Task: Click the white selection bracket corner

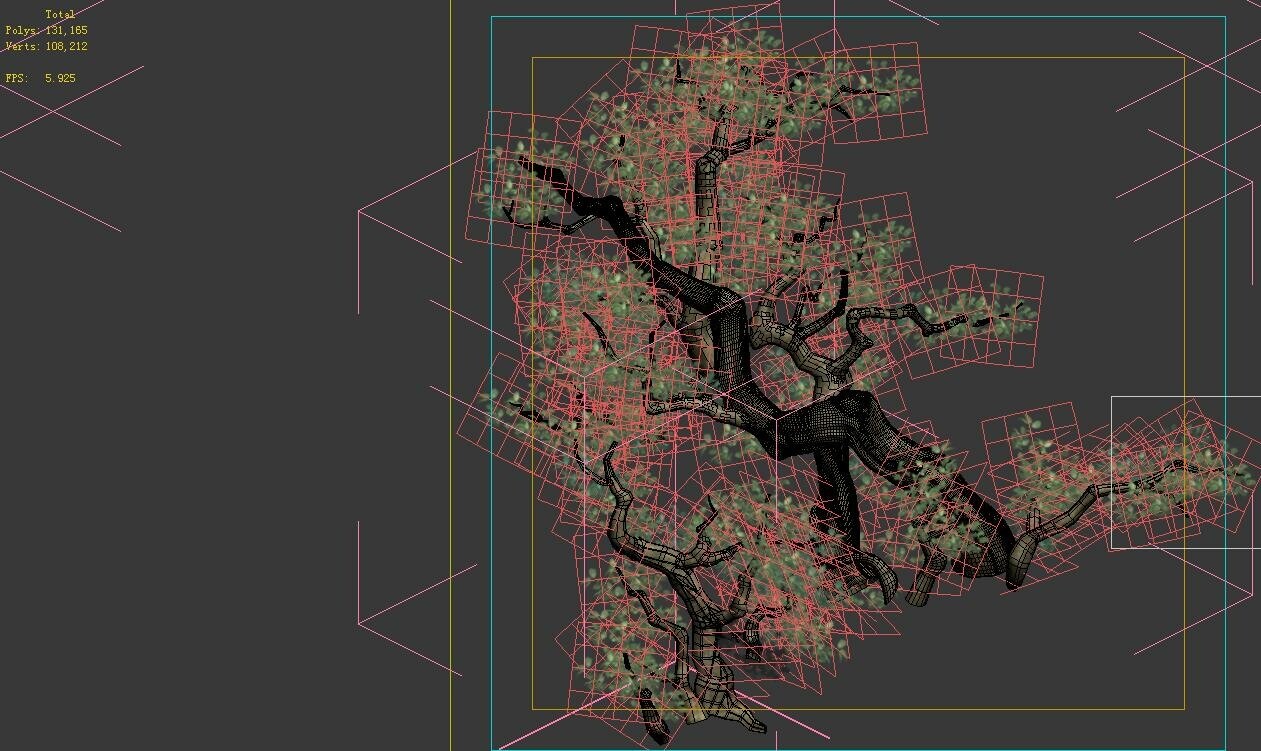Action: click(1112, 396)
